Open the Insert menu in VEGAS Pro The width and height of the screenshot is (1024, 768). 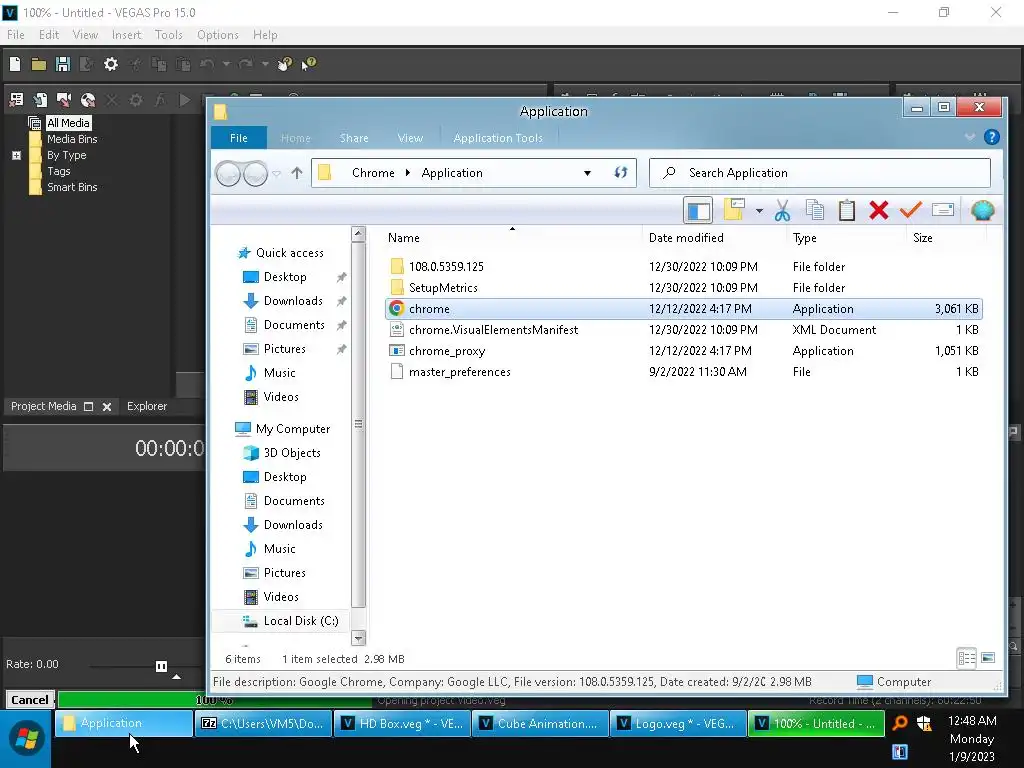tap(126, 35)
